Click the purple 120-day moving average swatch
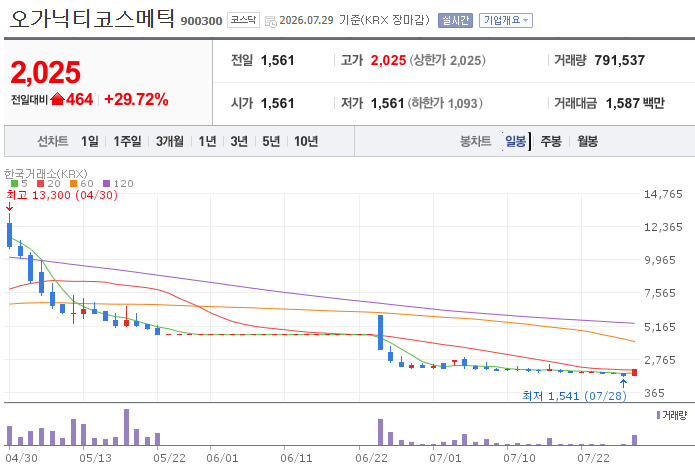The width and height of the screenshot is (695, 471). click(x=106, y=183)
